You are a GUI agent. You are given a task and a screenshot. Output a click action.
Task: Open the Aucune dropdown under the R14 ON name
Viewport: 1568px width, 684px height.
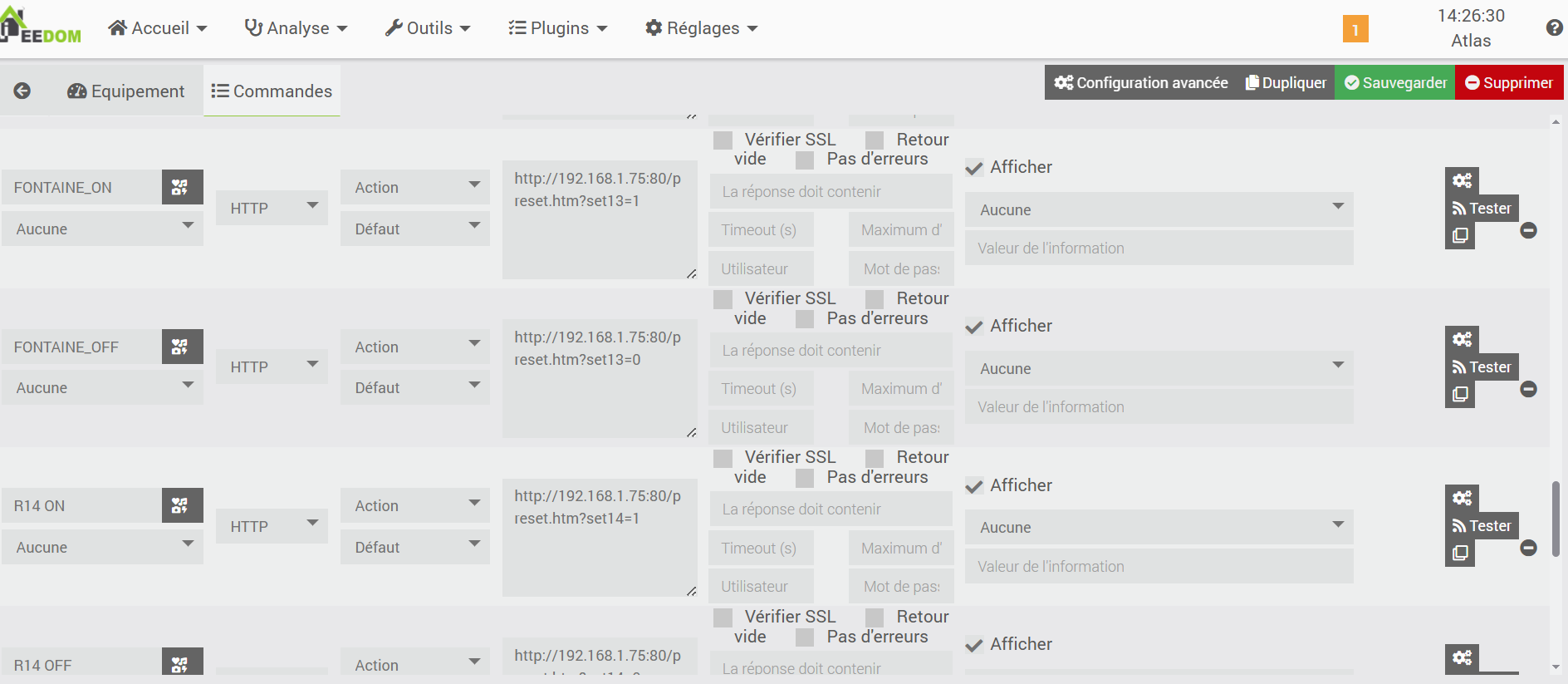pos(102,547)
